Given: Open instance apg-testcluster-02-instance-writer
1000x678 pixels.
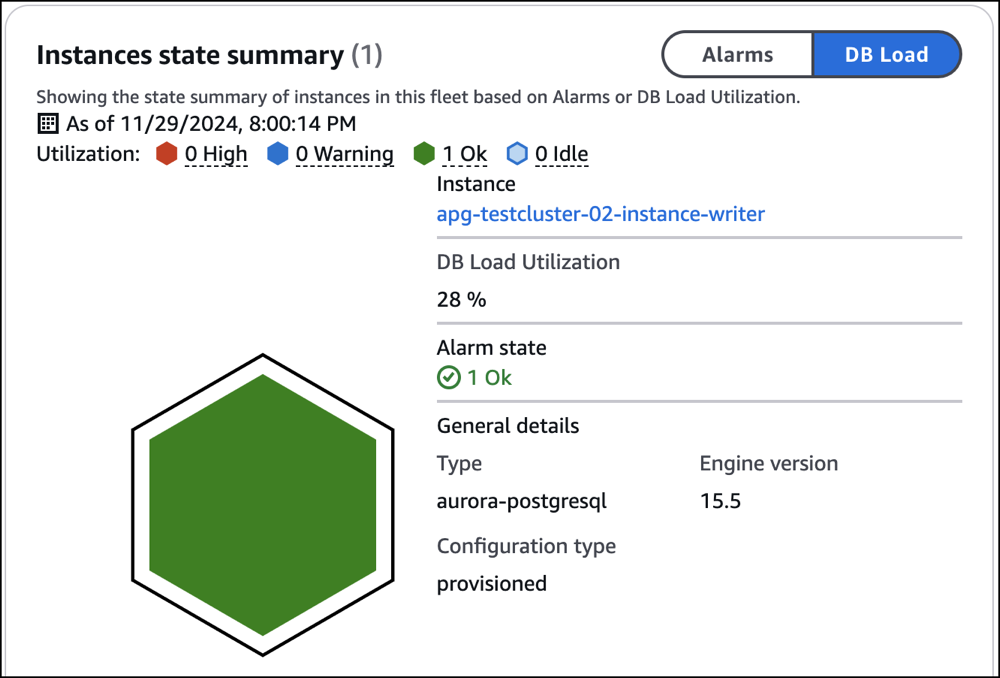Looking at the screenshot, I should tap(599, 214).
